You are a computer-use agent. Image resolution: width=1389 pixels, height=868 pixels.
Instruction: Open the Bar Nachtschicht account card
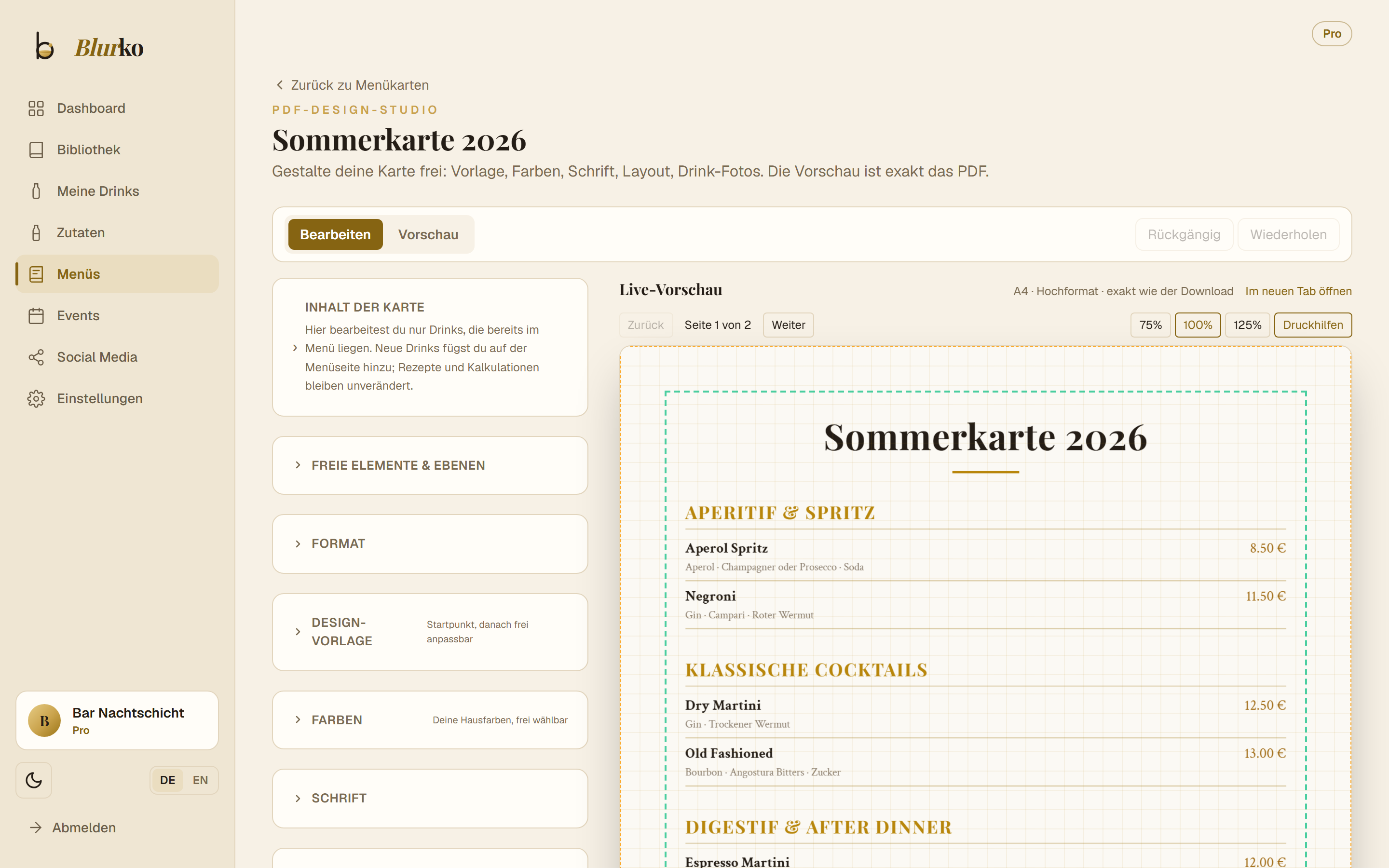point(117,720)
